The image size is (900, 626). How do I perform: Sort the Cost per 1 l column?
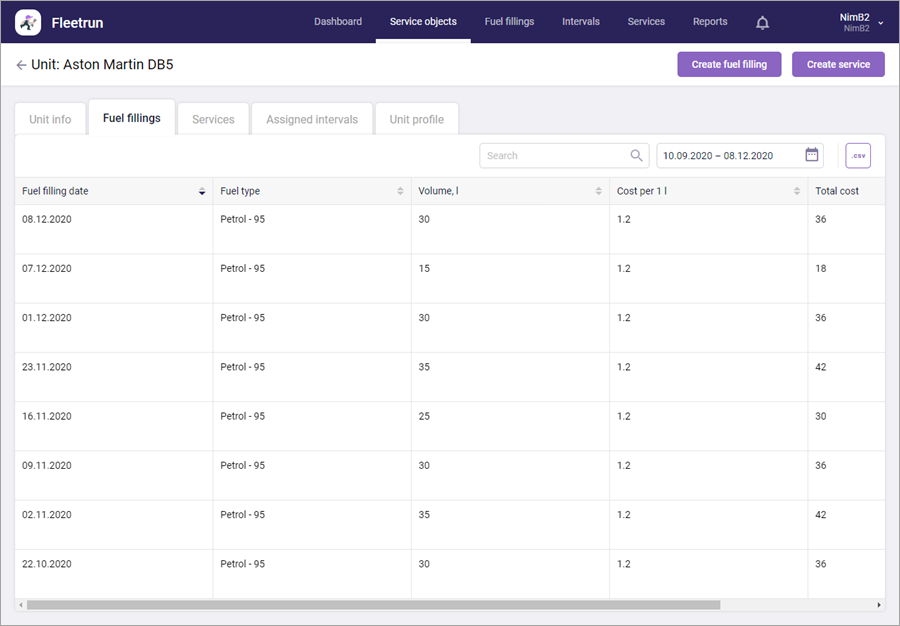[797, 191]
